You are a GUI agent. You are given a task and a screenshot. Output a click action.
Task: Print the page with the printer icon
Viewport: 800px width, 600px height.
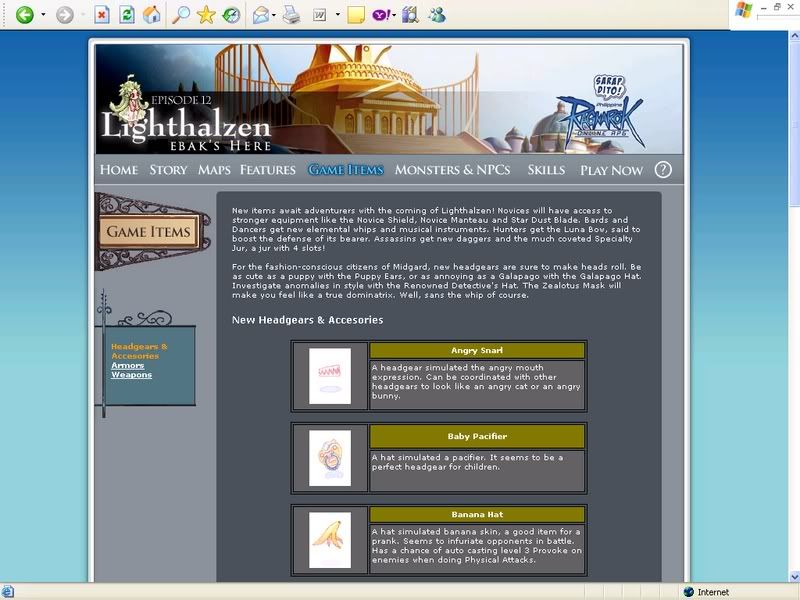coord(291,15)
